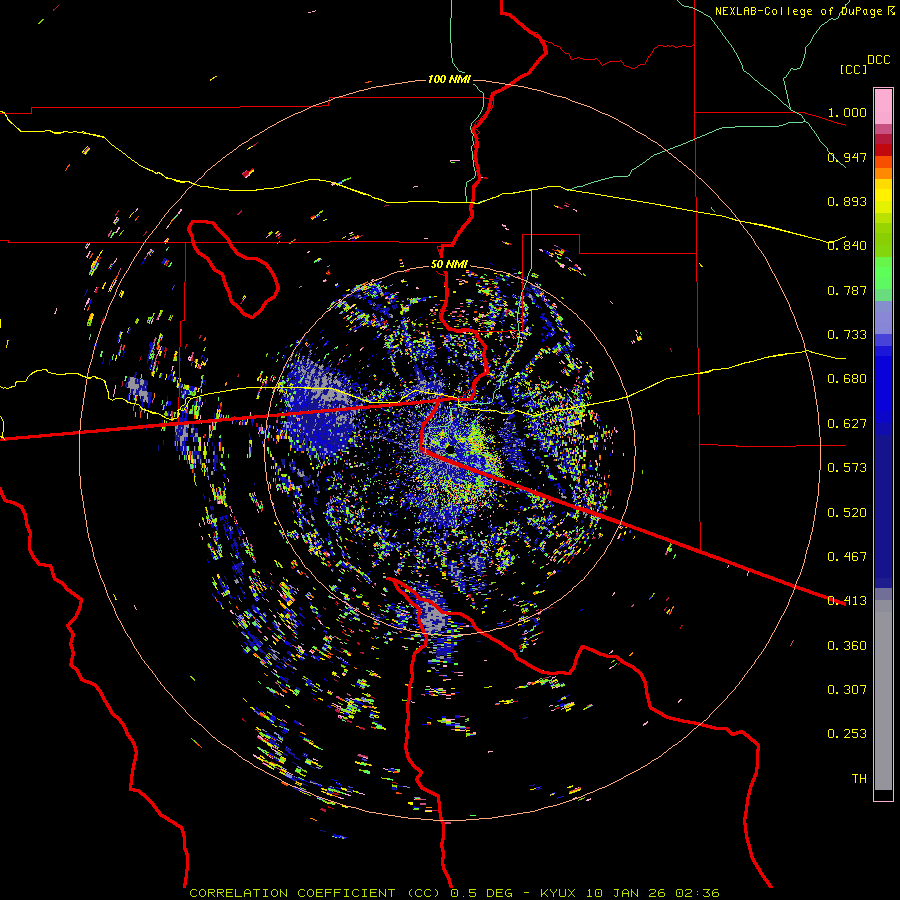Click the 0.413 legend value

847,601
